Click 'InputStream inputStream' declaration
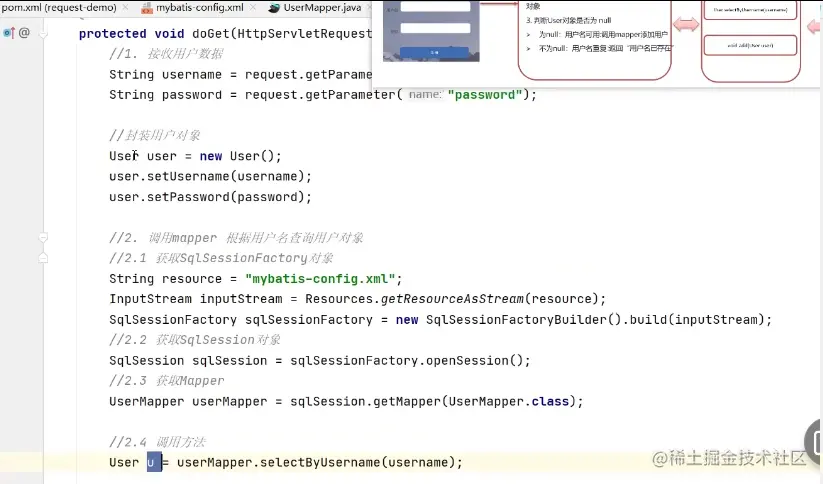This screenshot has width=823, height=484. (x=196, y=299)
